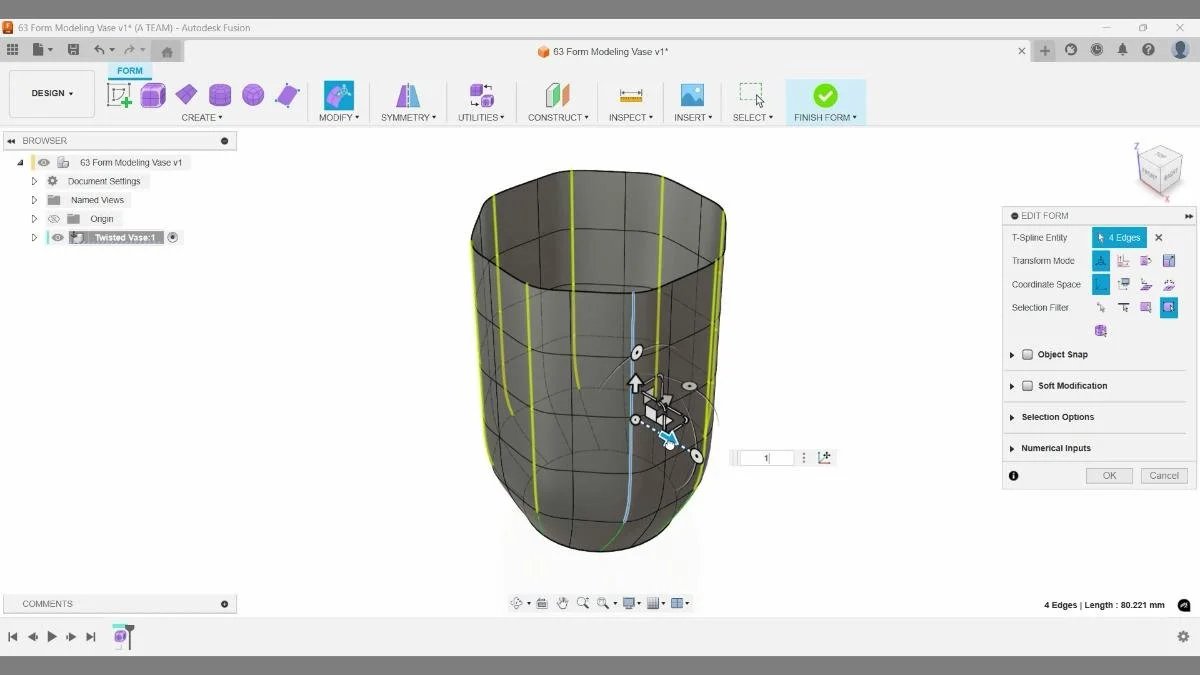Enable Soft Modification checkbox
This screenshot has height=675, width=1200.
pyautogui.click(x=1028, y=385)
